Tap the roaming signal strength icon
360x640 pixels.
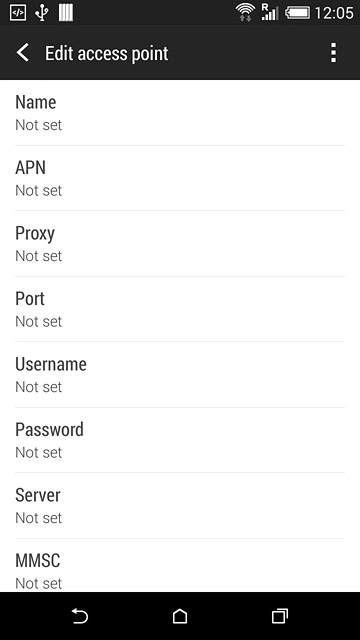click(x=269, y=12)
